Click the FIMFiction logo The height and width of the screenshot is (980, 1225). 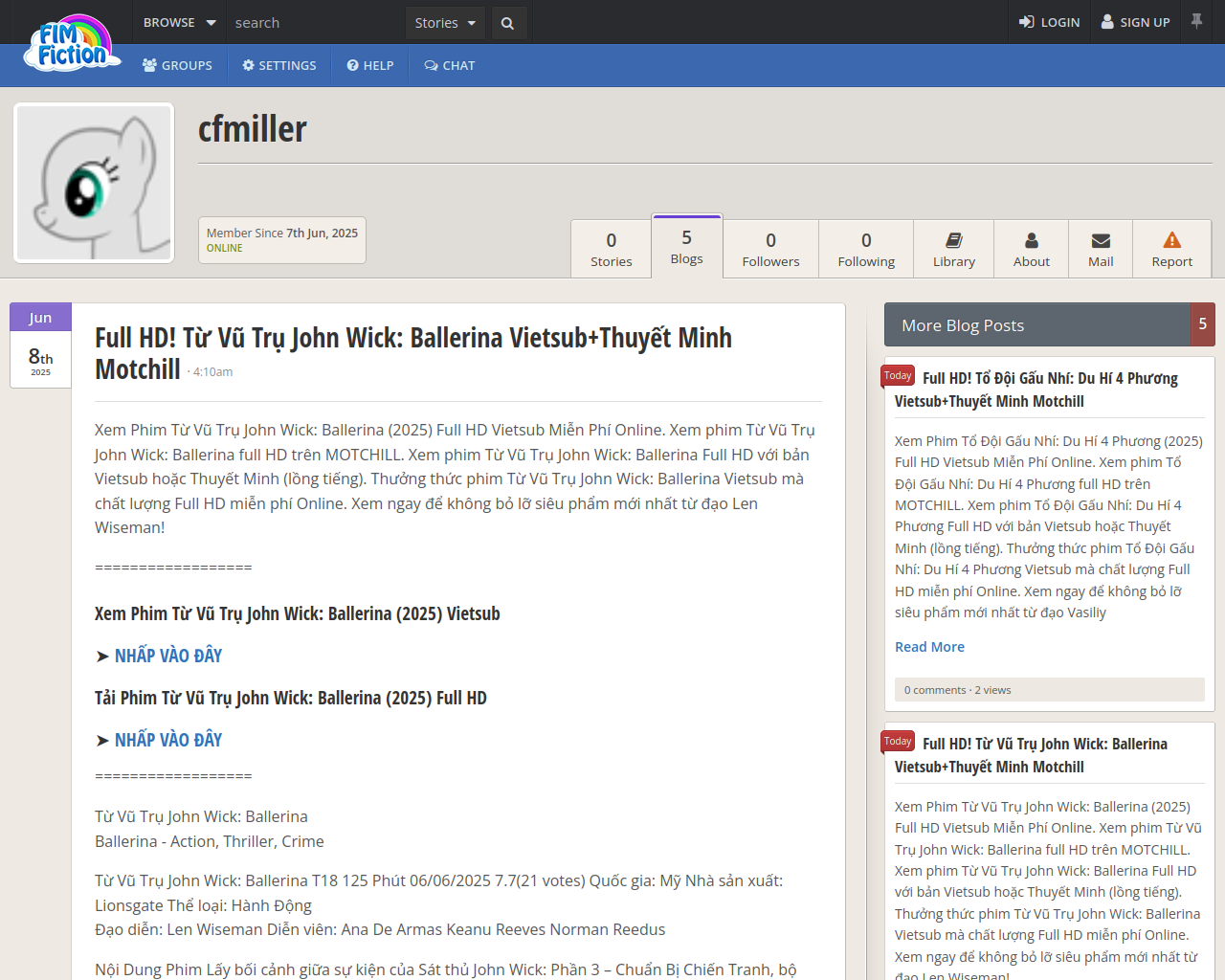tap(73, 44)
